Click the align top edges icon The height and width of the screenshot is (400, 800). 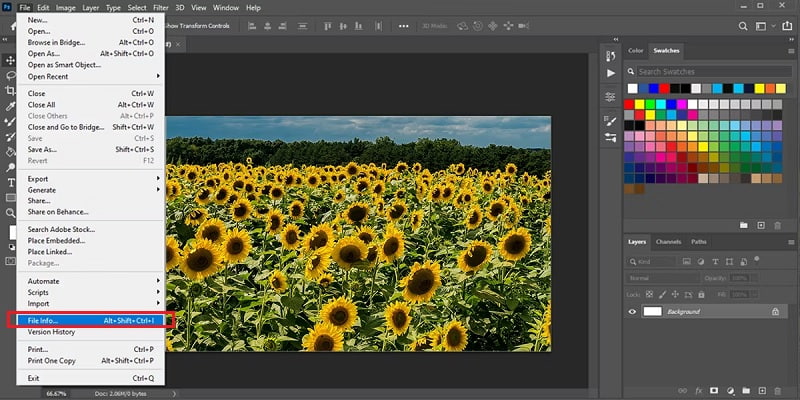329,26
